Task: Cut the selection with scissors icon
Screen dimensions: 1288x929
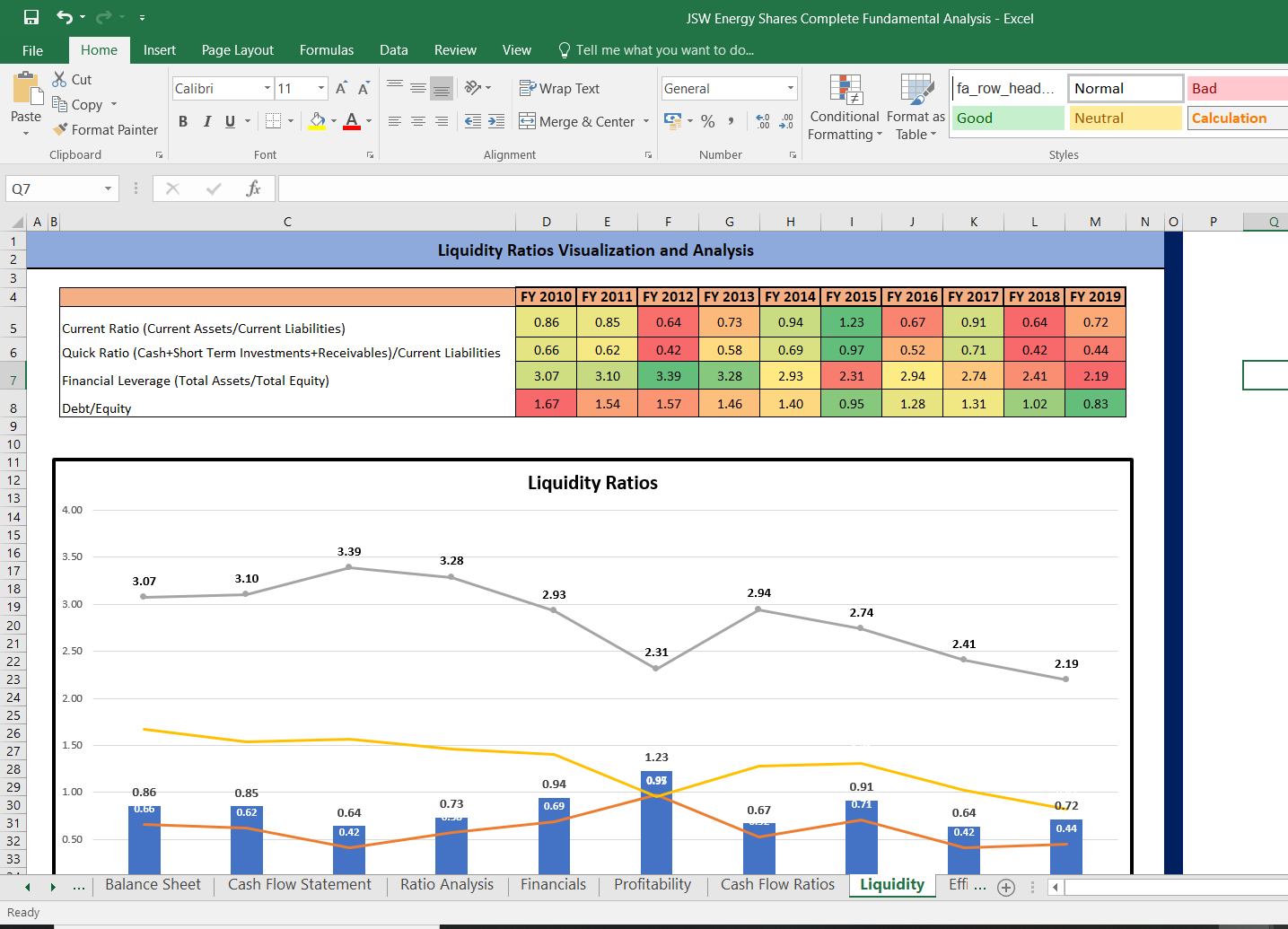Action: tap(60, 79)
